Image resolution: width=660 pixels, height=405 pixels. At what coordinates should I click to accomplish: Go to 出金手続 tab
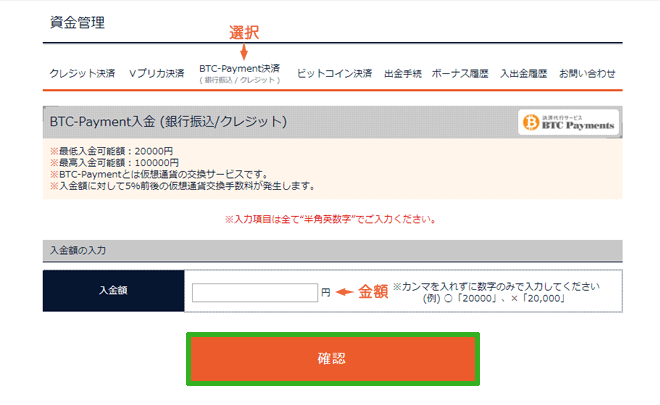pyautogui.click(x=403, y=74)
